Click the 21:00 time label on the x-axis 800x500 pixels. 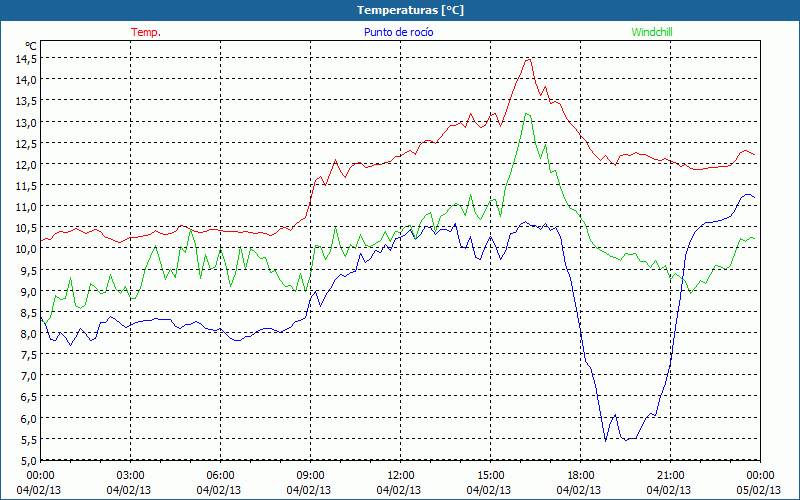coord(670,476)
